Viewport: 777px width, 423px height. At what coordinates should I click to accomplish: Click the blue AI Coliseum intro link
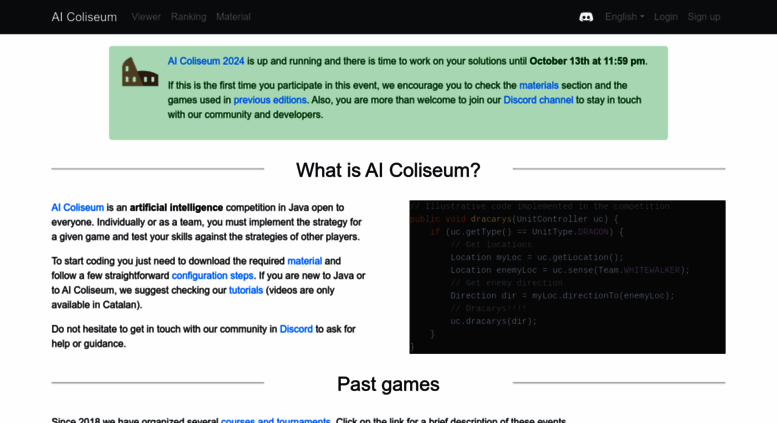pyautogui.click(x=78, y=208)
